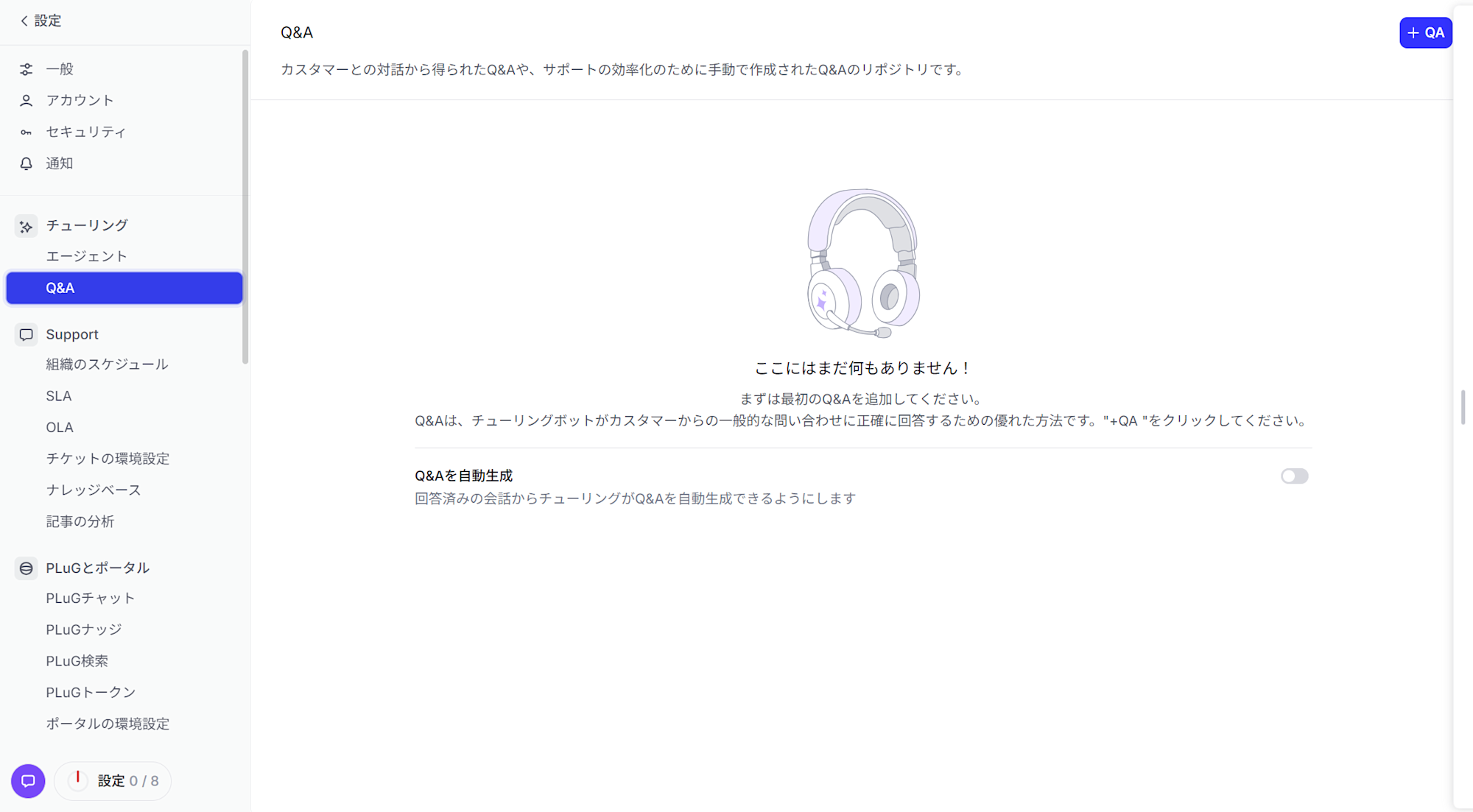Click the red alert icon beside 設定 0/8
This screenshot has height=812, width=1473.
point(77,780)
